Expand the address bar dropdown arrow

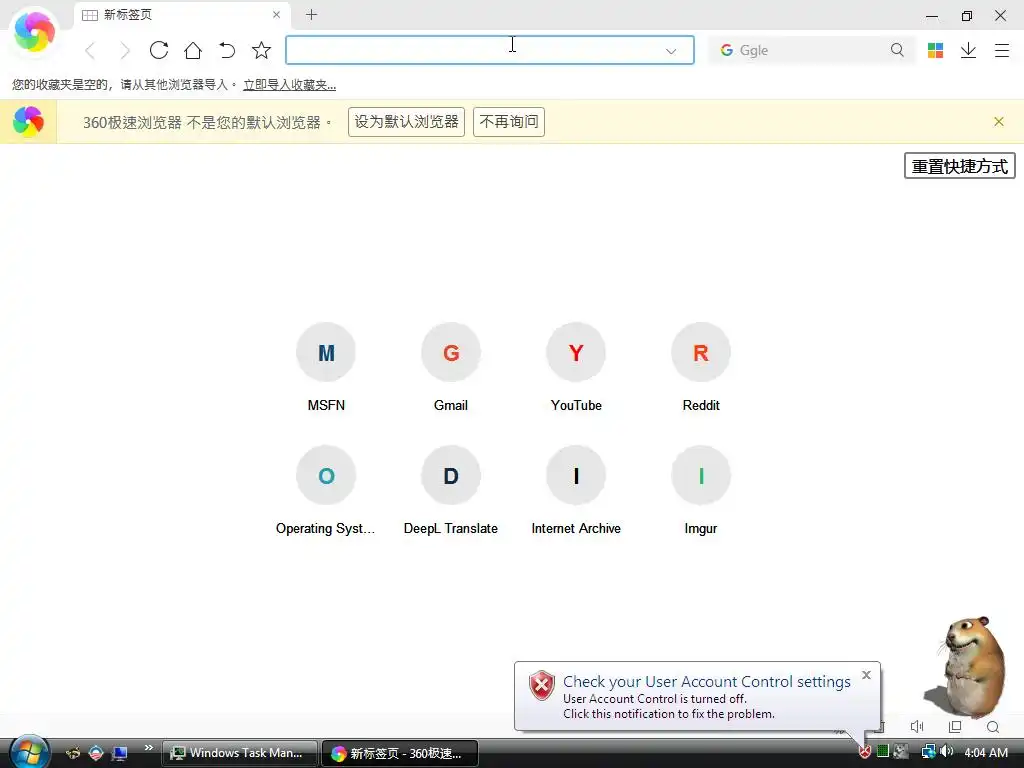point(671,51)
